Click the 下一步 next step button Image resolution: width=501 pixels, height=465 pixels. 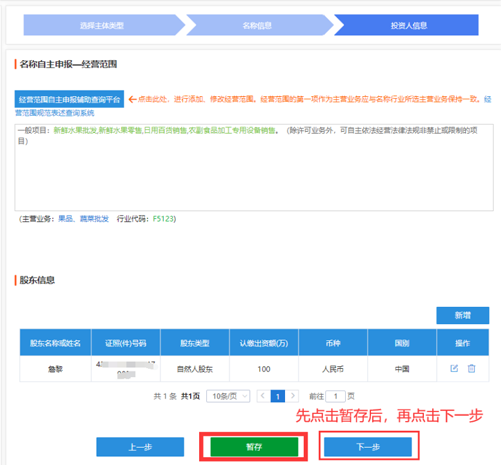368,447
